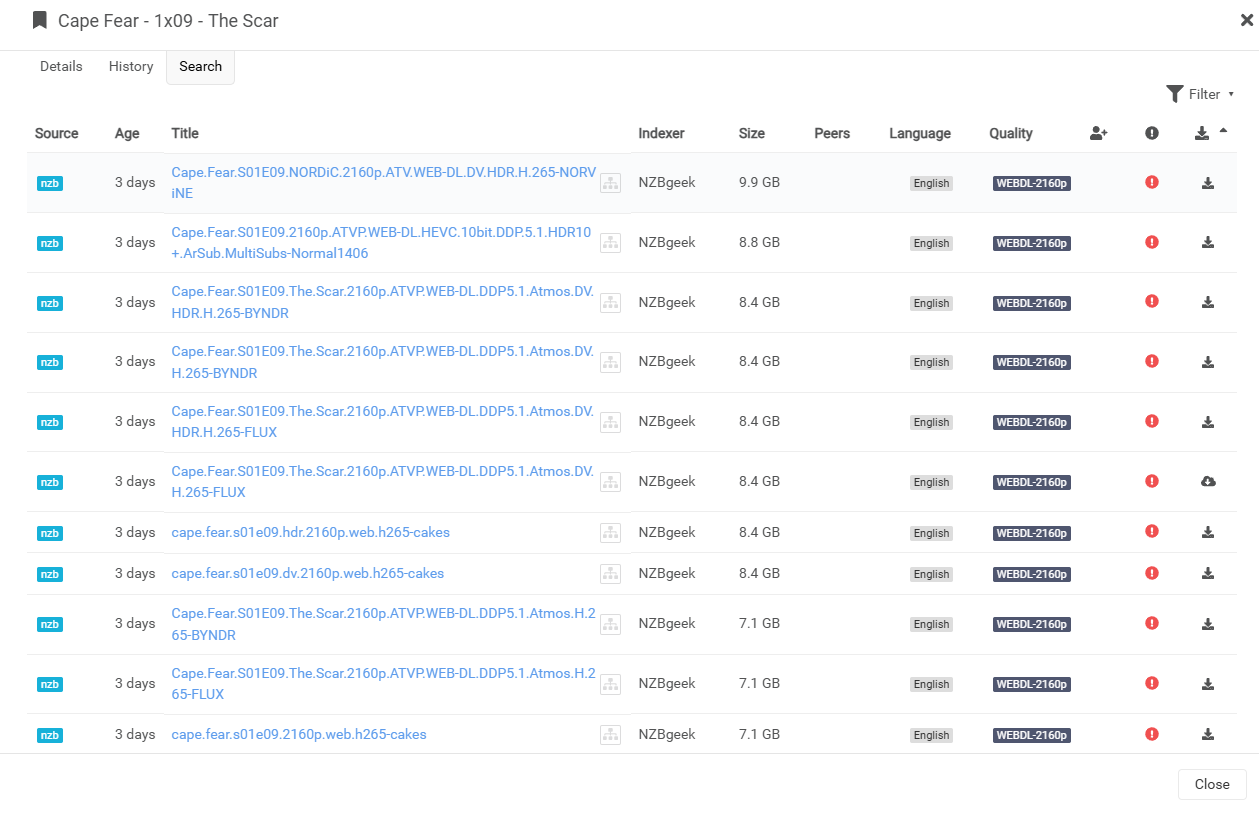The image size is (1259, 815).
Task: Click indexer flags icon for Normal1406 release
Action: pyautogui.click(x=610, y=243)
